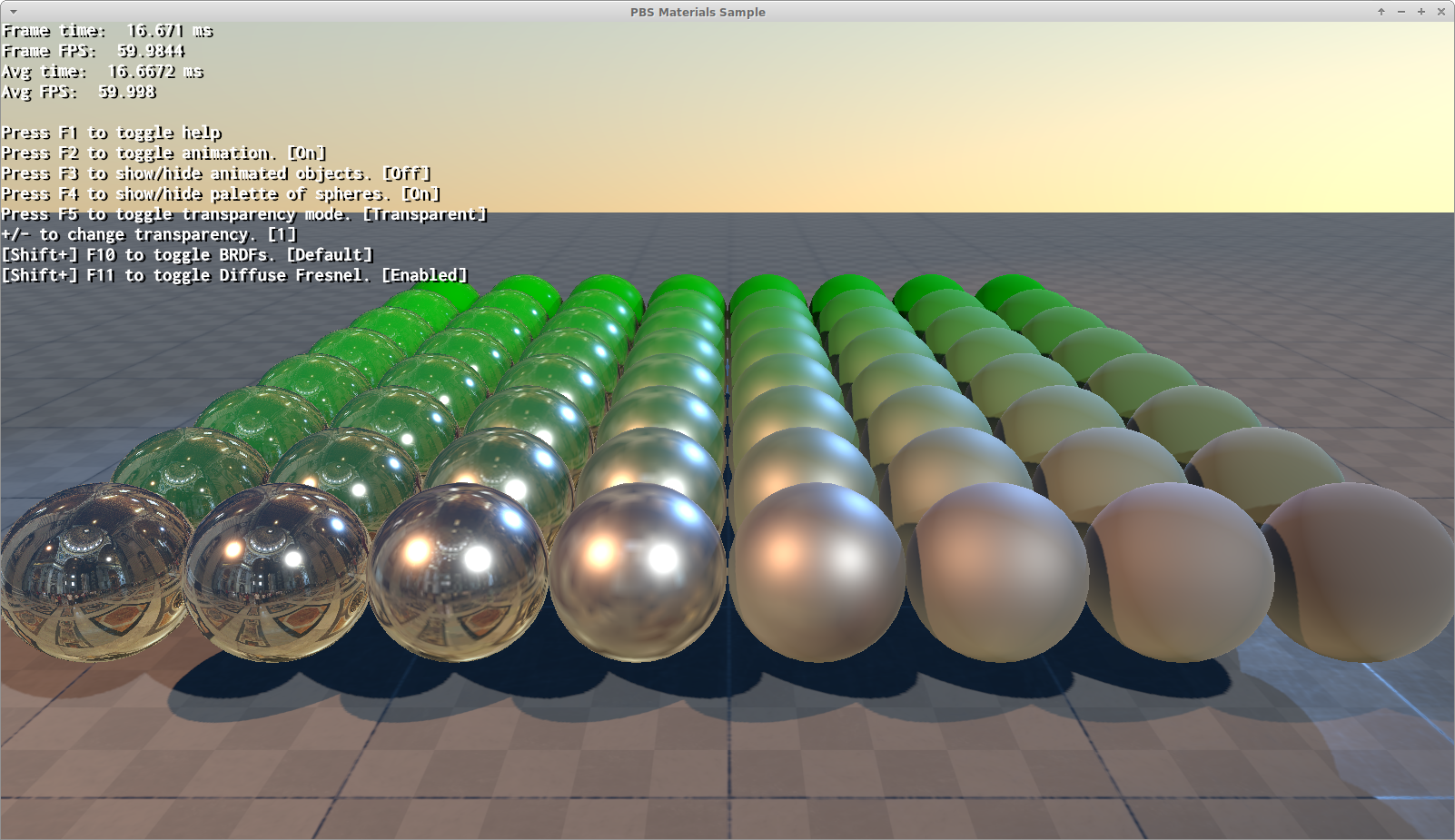
Task: Click the Avg FPS readout text
Action: pyautogui.click(x=79, y=92)
